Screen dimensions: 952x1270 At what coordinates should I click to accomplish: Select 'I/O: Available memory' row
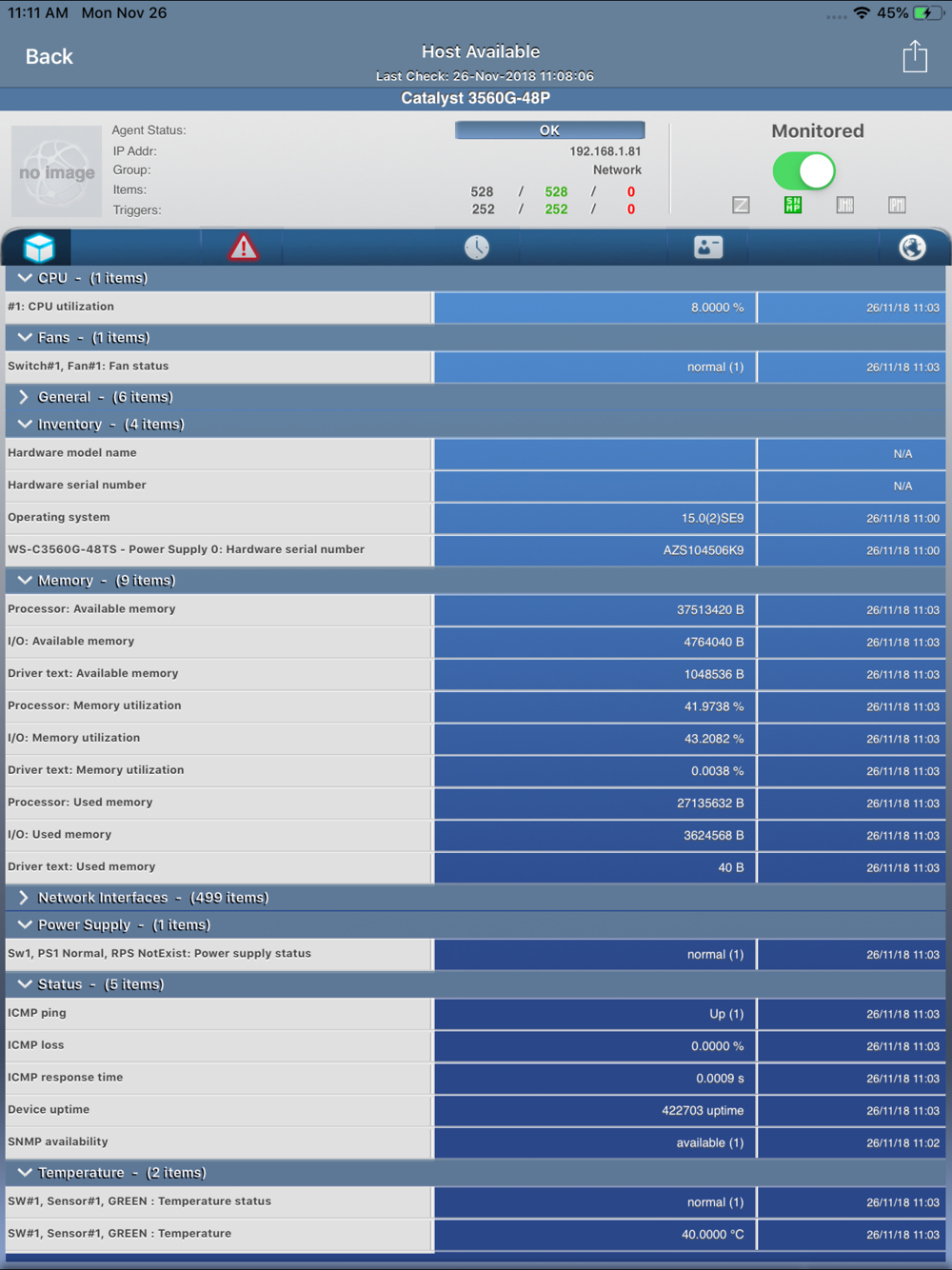click(x=475, y=642)
